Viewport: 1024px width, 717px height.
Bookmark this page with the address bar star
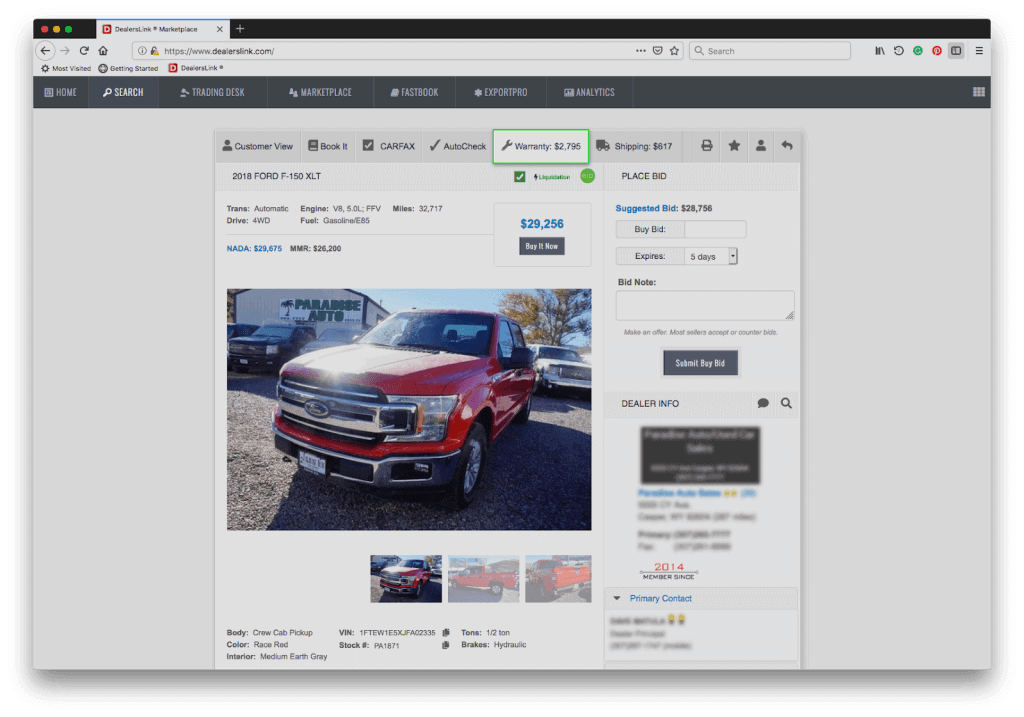click(675, 50)
